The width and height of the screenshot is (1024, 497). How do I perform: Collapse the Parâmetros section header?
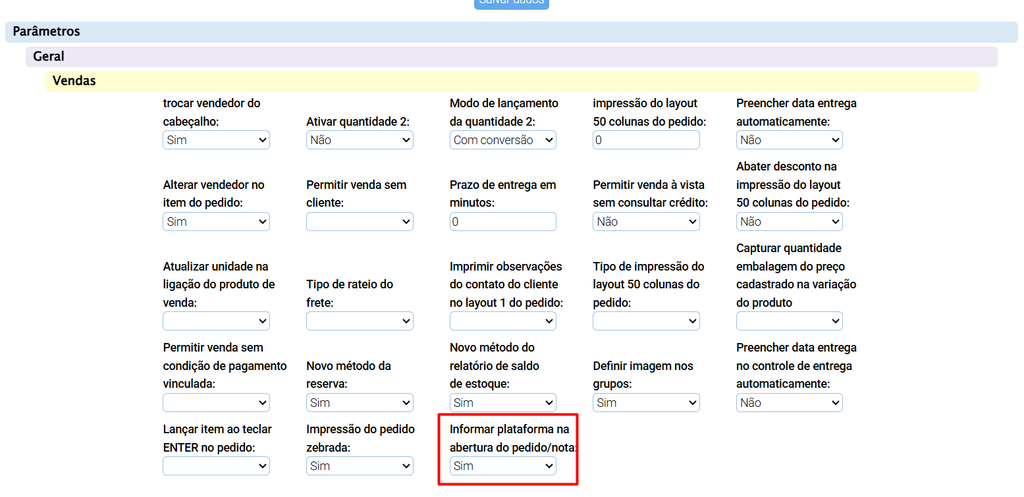(511, 32)
